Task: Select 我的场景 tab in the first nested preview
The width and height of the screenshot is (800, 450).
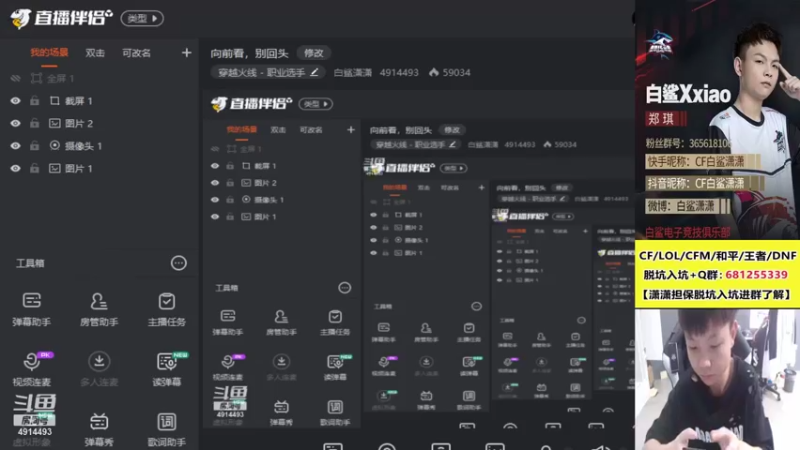Action: 241,130
